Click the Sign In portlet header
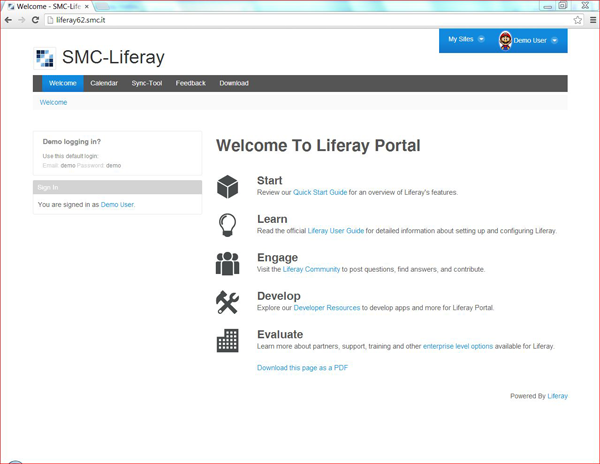600x464 pixels. click(x=117, y=187)
